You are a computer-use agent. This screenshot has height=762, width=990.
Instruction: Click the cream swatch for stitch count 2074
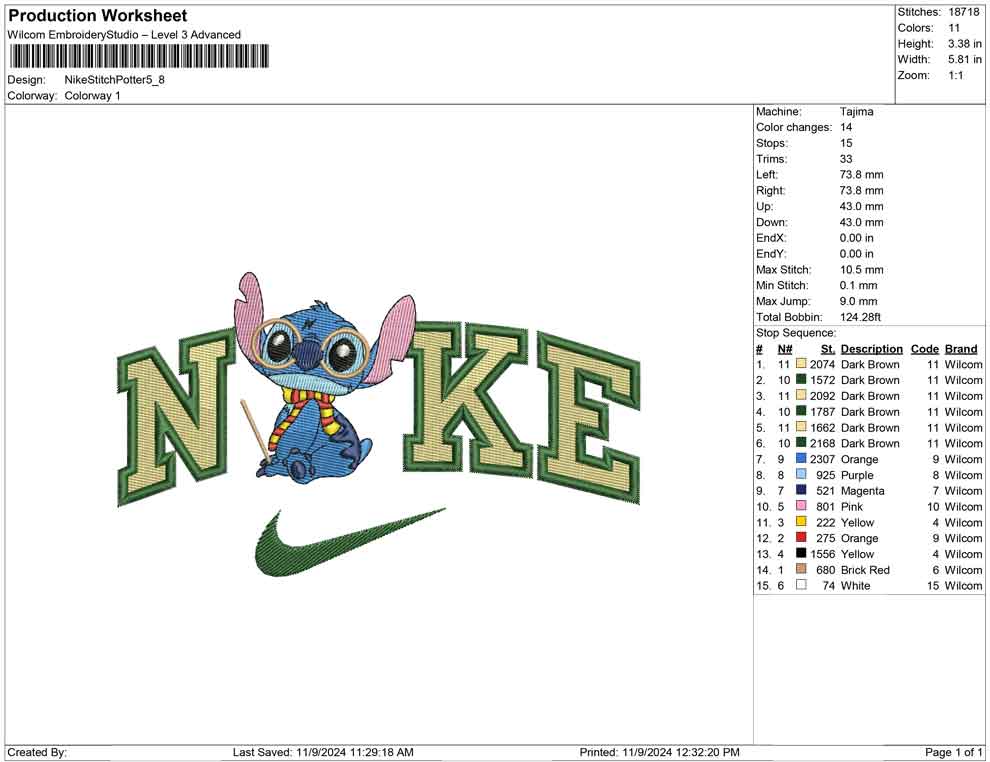click(x=801, y=364)
